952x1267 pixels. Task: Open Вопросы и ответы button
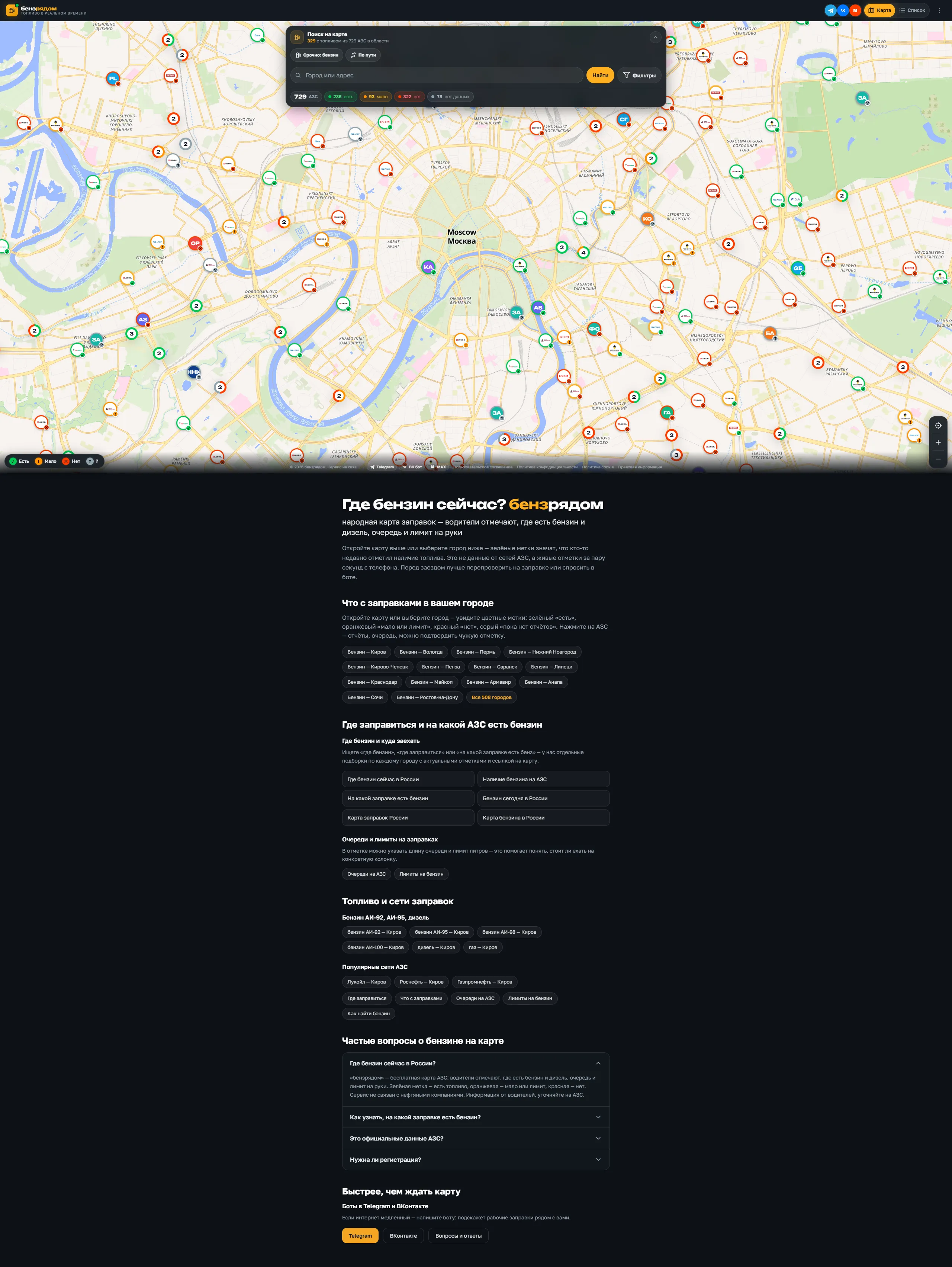click(x=458, y=1235)
